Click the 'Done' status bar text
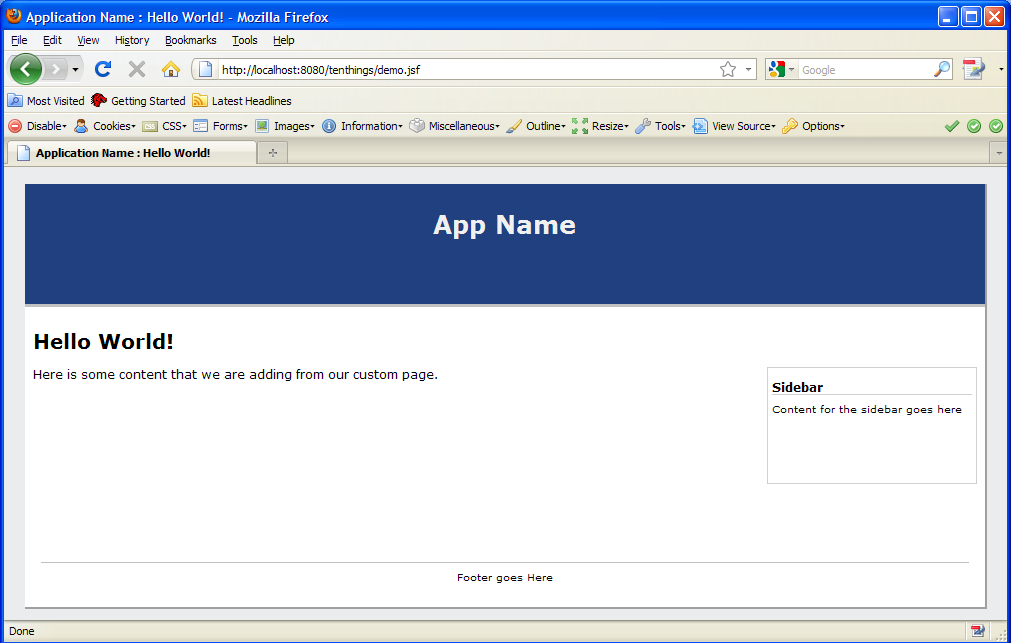1011x643 pixels. pyautogui.click(x=22, y=631)
